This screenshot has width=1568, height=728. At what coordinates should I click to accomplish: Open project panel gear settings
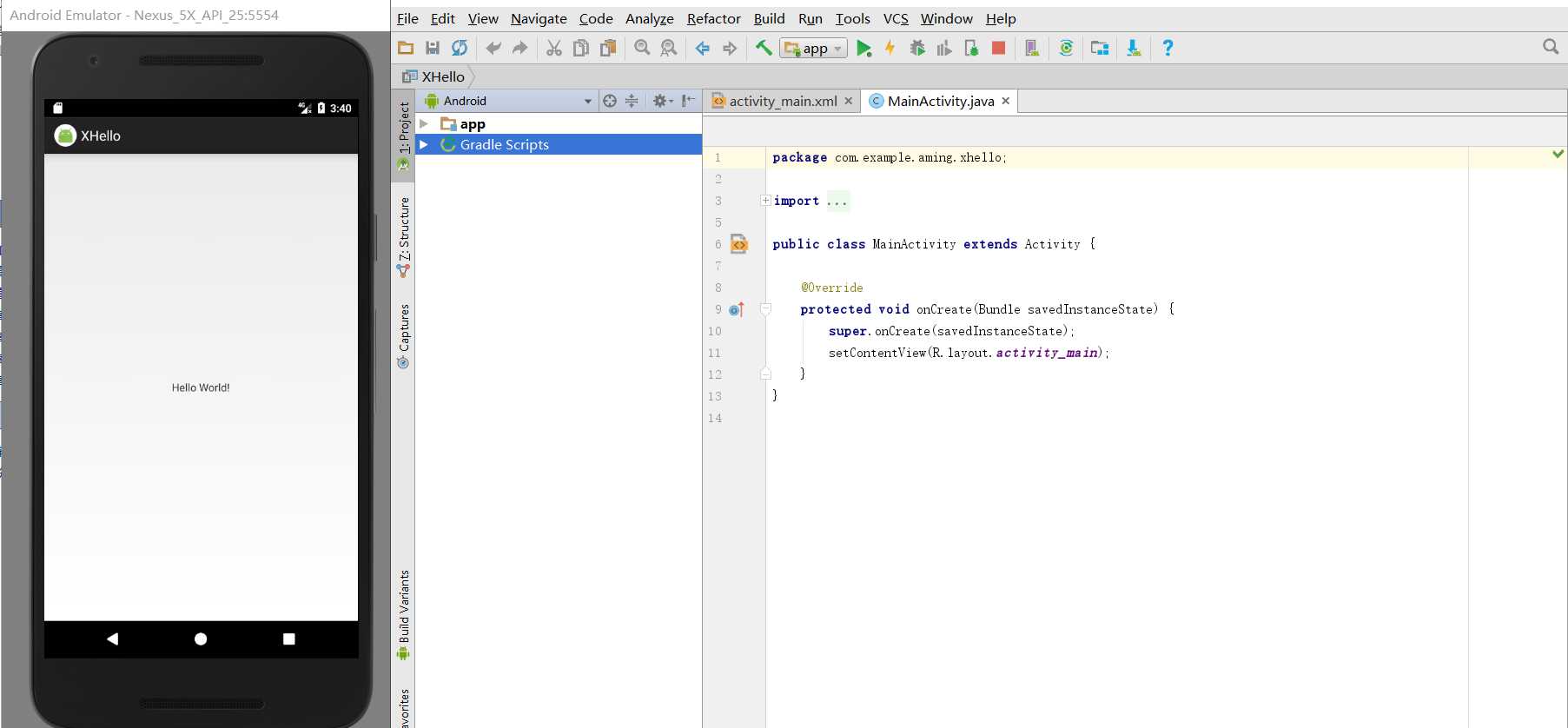pyautogui.click(x=662, y=101)
